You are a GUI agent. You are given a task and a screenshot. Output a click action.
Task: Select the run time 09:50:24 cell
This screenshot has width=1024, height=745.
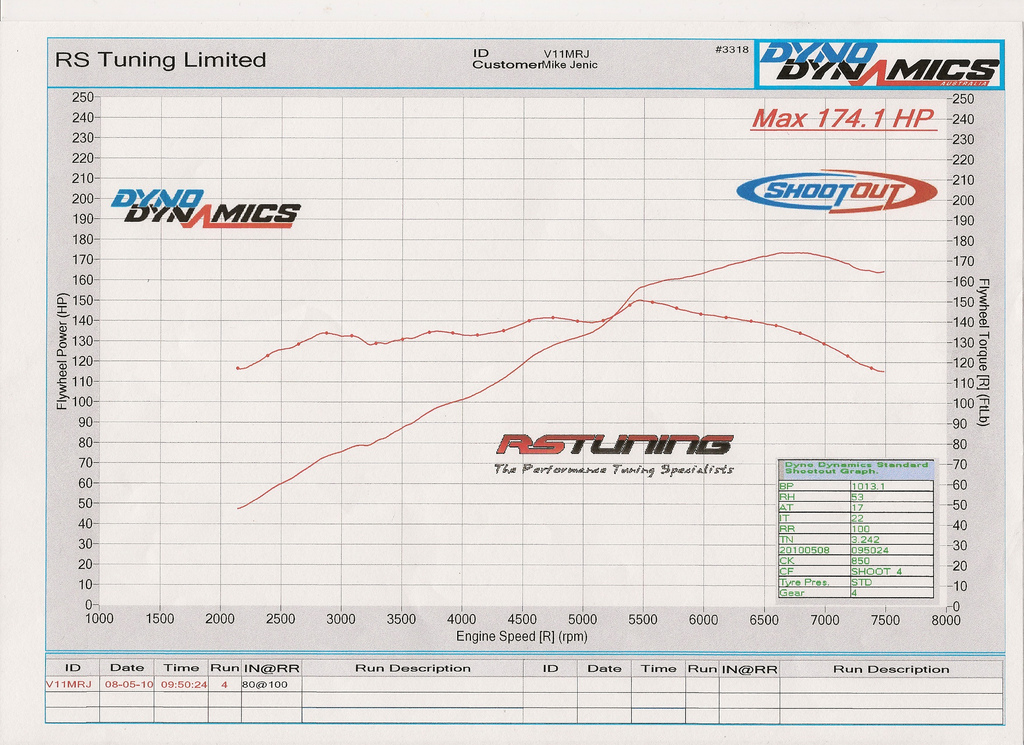coord(181,685)
